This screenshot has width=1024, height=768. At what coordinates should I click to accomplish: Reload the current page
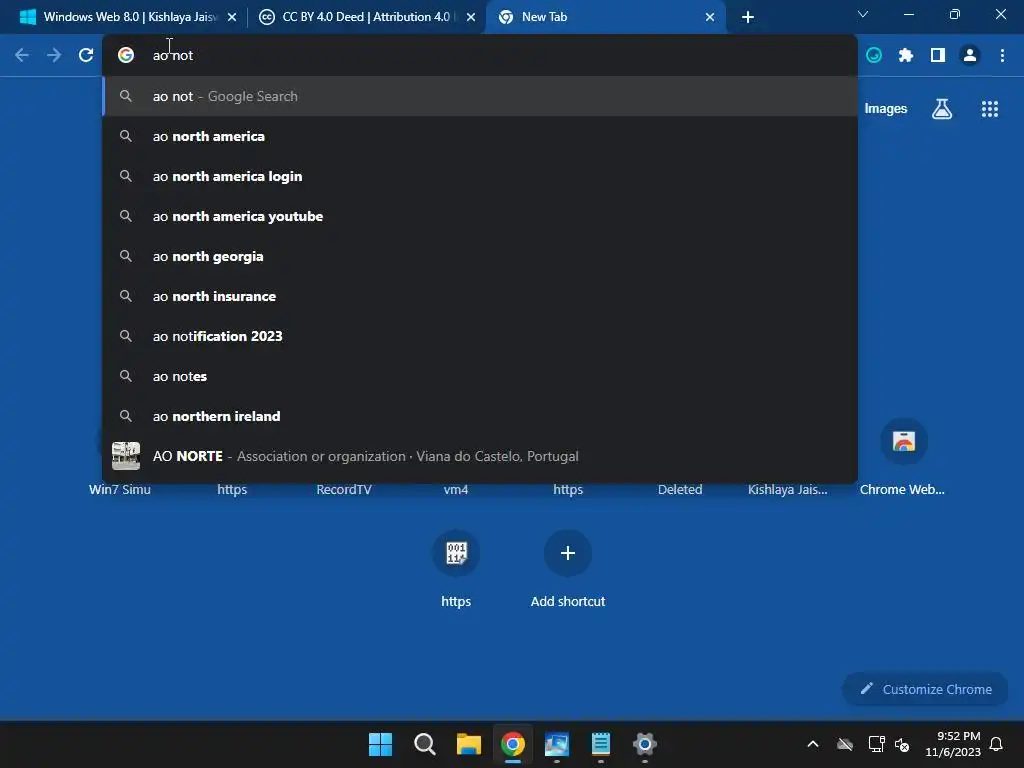pos(86,56)
